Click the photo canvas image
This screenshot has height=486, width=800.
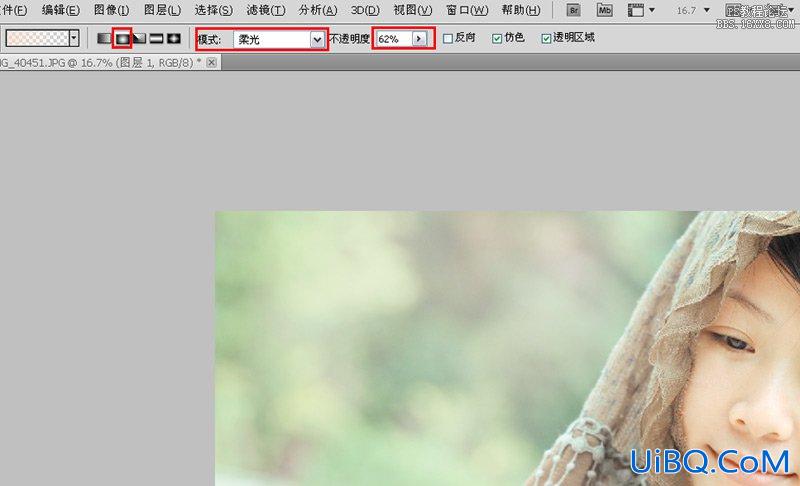point(507,348)
